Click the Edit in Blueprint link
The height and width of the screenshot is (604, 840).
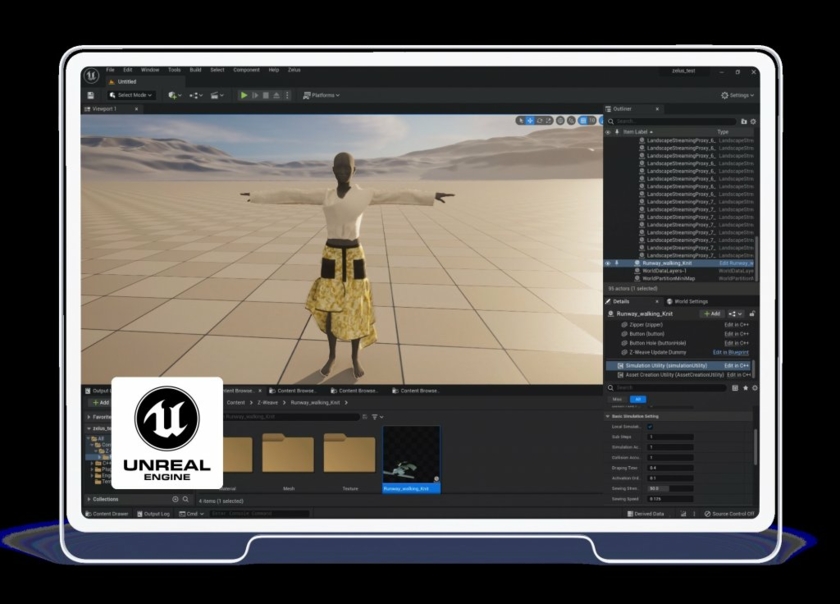731,352
